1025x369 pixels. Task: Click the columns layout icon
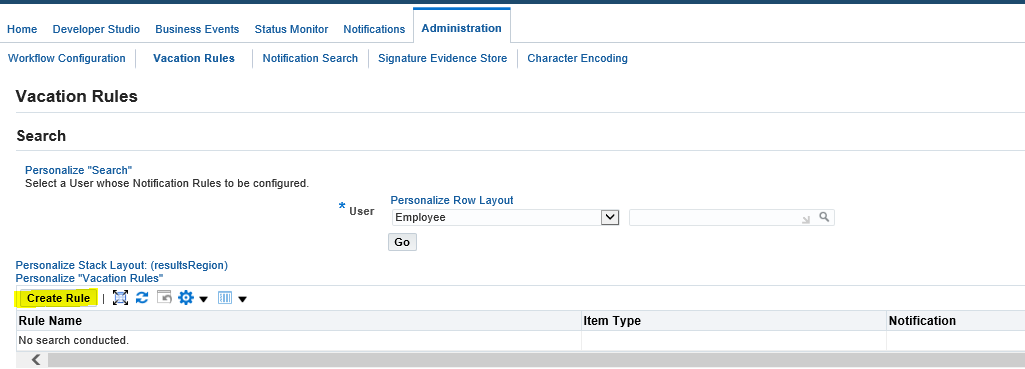pos(225,298)
